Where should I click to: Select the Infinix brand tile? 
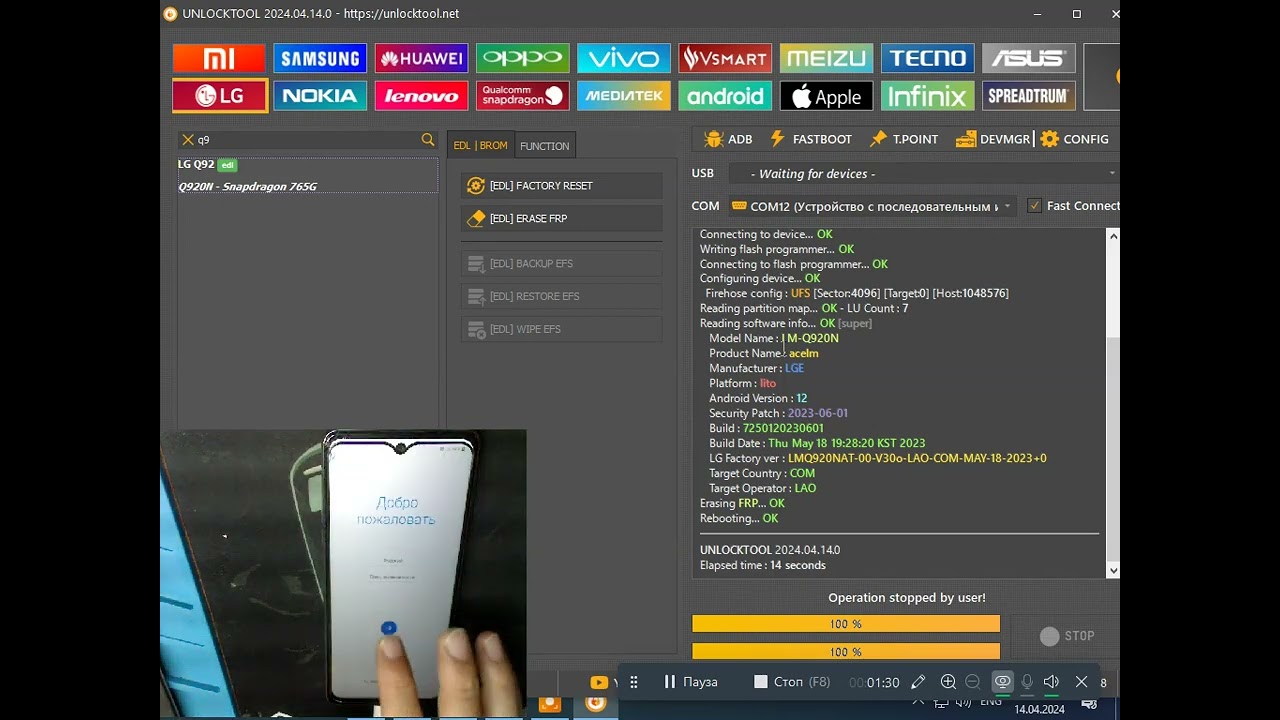click(x=928, y=96)
